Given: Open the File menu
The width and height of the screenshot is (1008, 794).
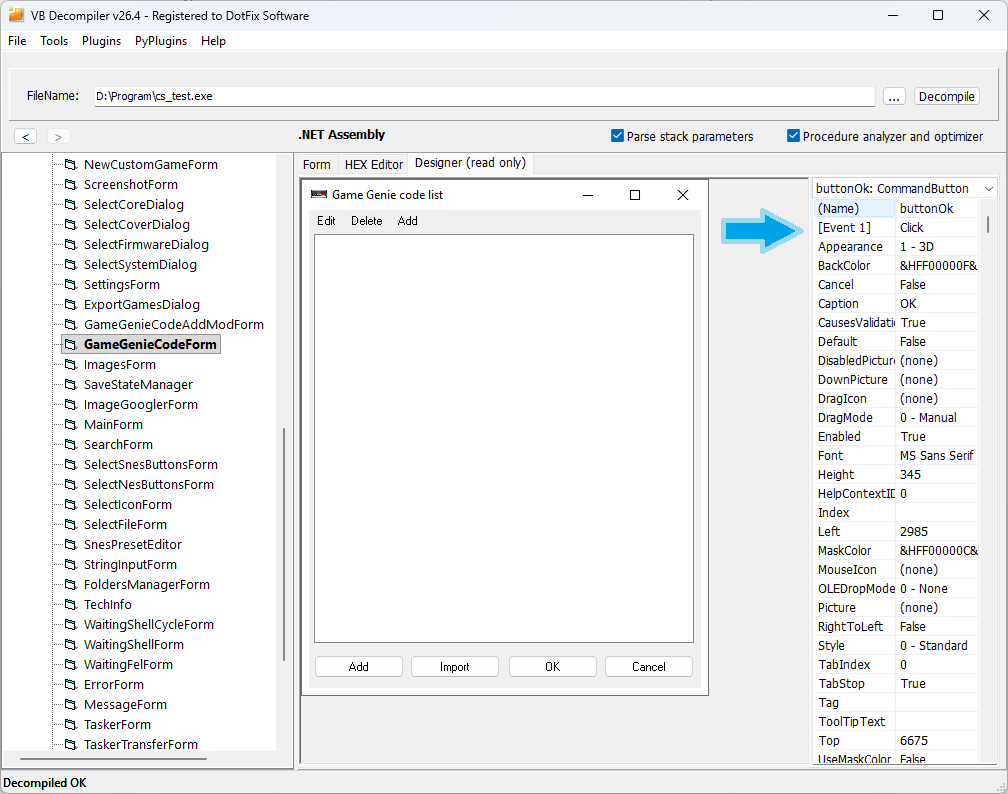Looking at the screenshot, I should [17, 41].
